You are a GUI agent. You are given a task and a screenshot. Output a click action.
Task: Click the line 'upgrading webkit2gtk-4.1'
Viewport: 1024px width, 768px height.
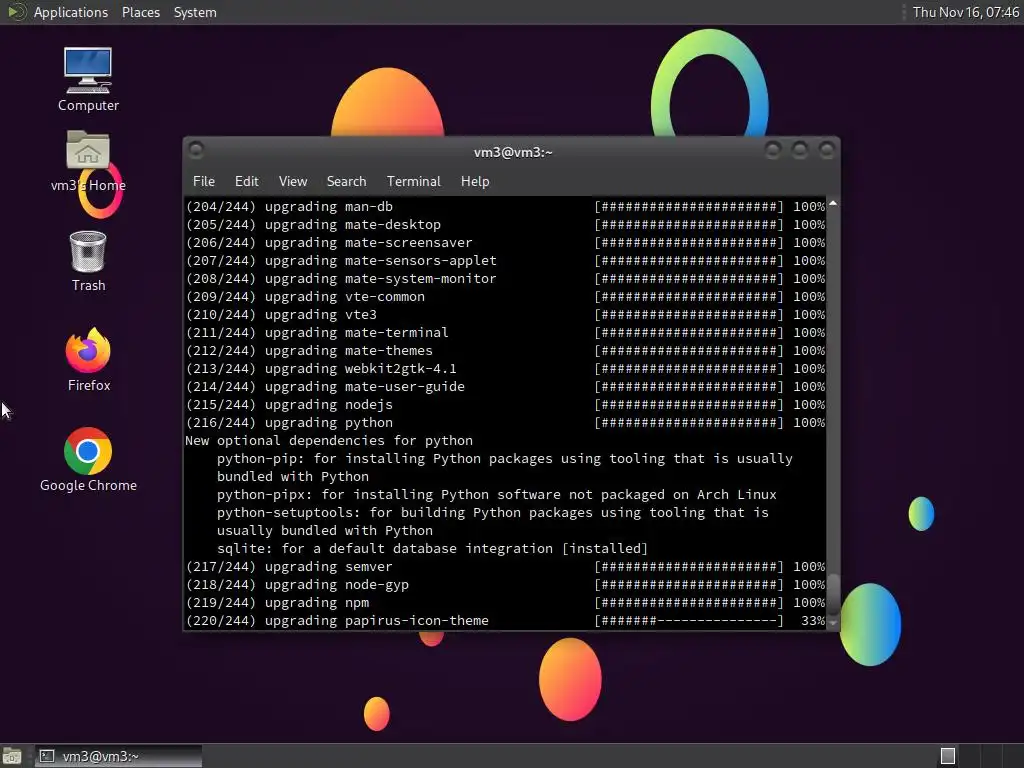point(505,368)
